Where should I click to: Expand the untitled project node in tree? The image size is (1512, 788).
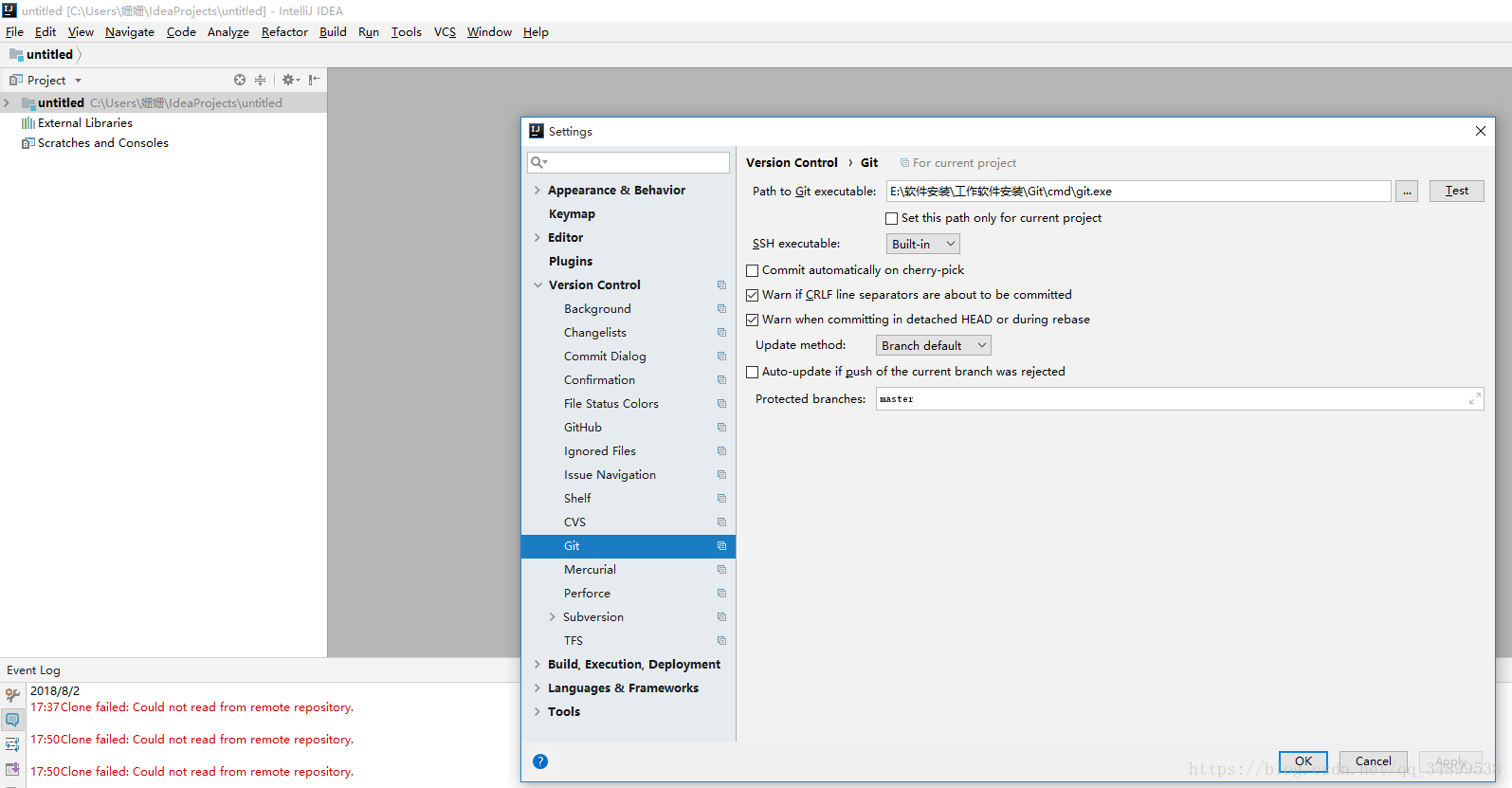tap(7, 103)
